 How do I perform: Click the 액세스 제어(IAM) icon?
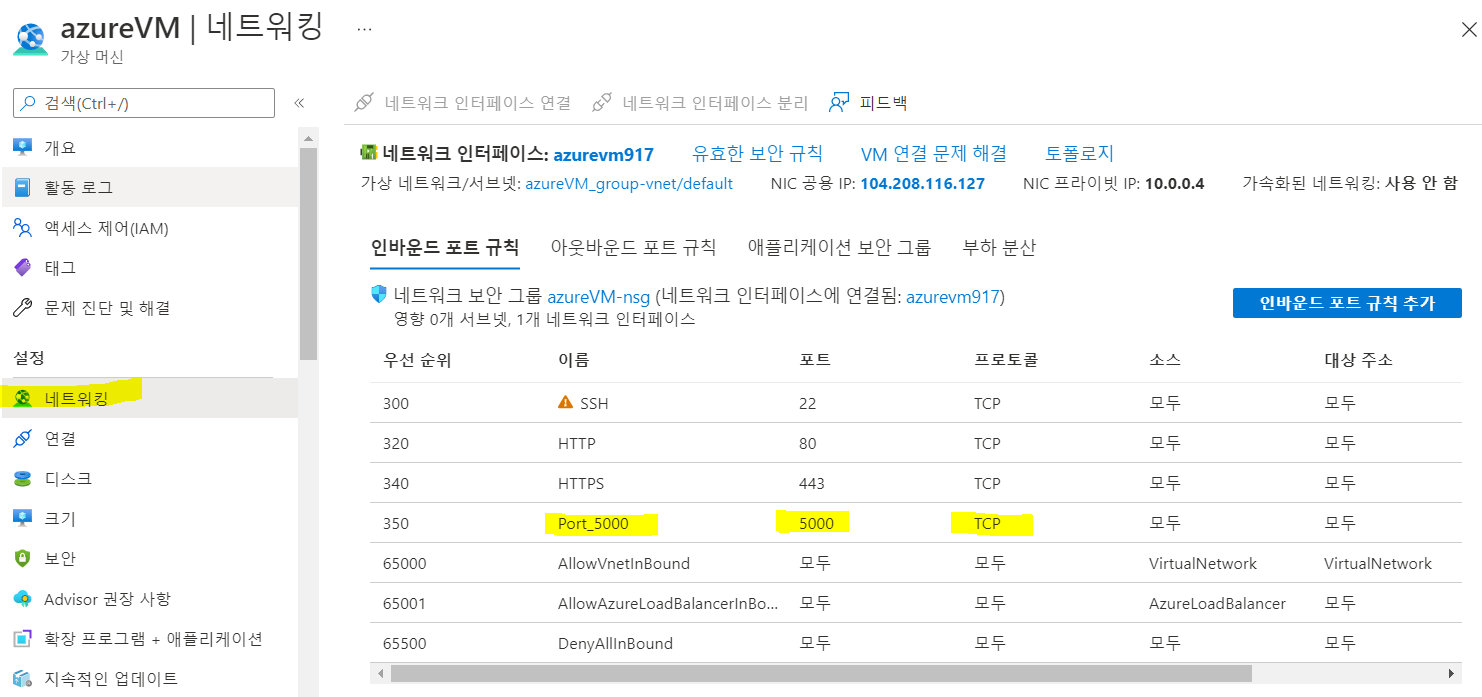(x=22, y=228)
